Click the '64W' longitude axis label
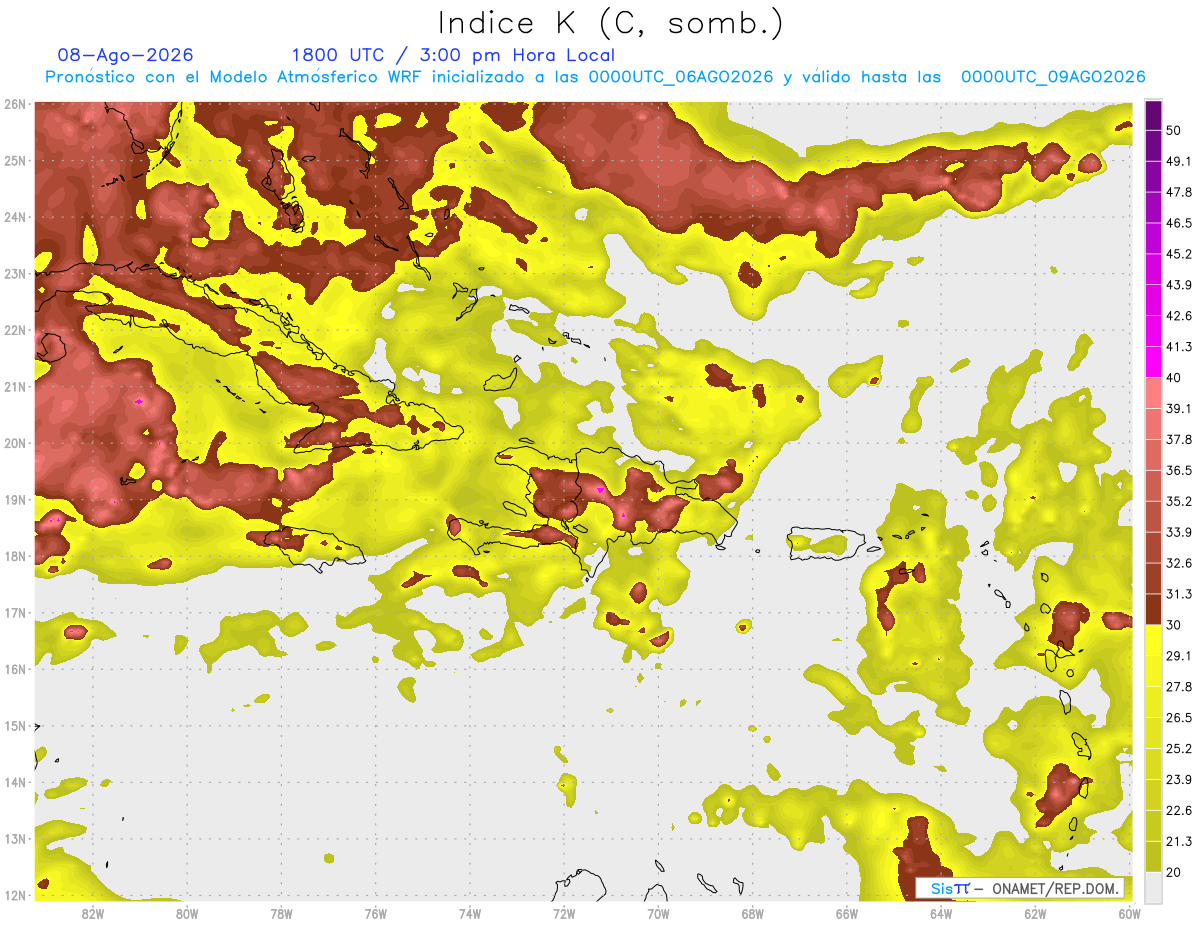This screenshot has width=1200, height=927. coord(941,914)
